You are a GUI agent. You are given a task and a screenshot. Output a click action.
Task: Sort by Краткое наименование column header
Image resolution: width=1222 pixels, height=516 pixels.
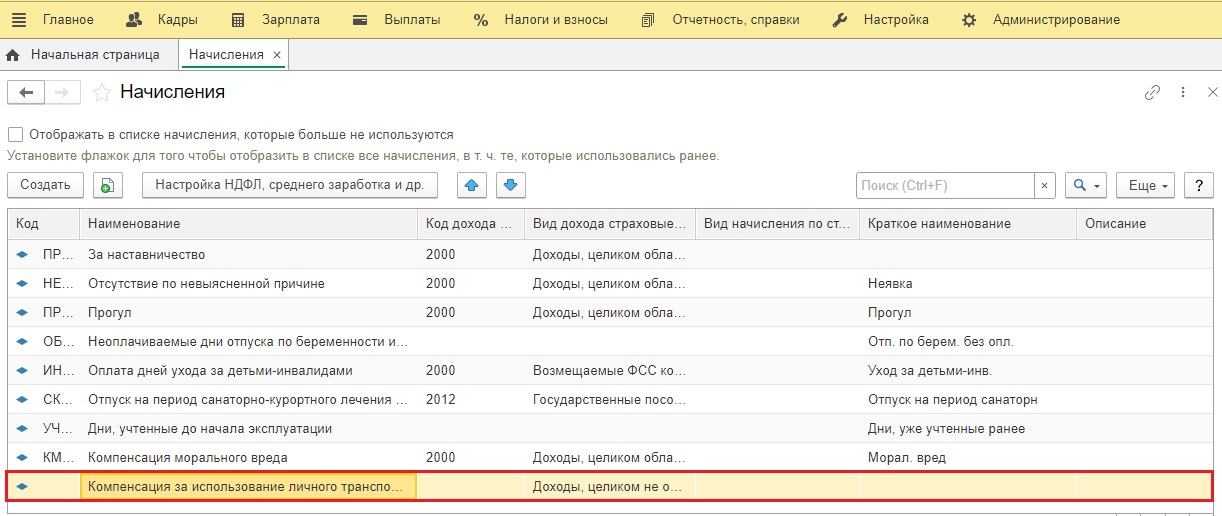click(968, 224)
